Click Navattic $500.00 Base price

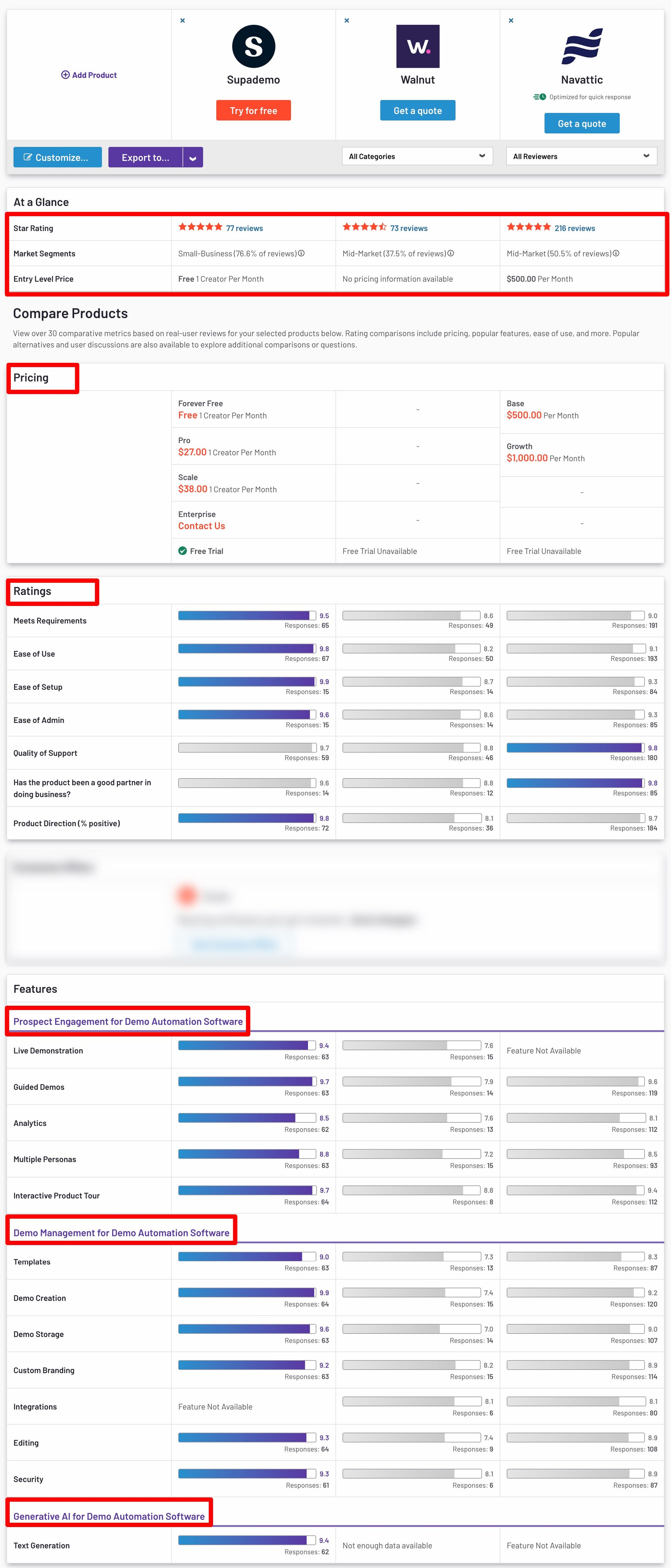pos(524,415)
